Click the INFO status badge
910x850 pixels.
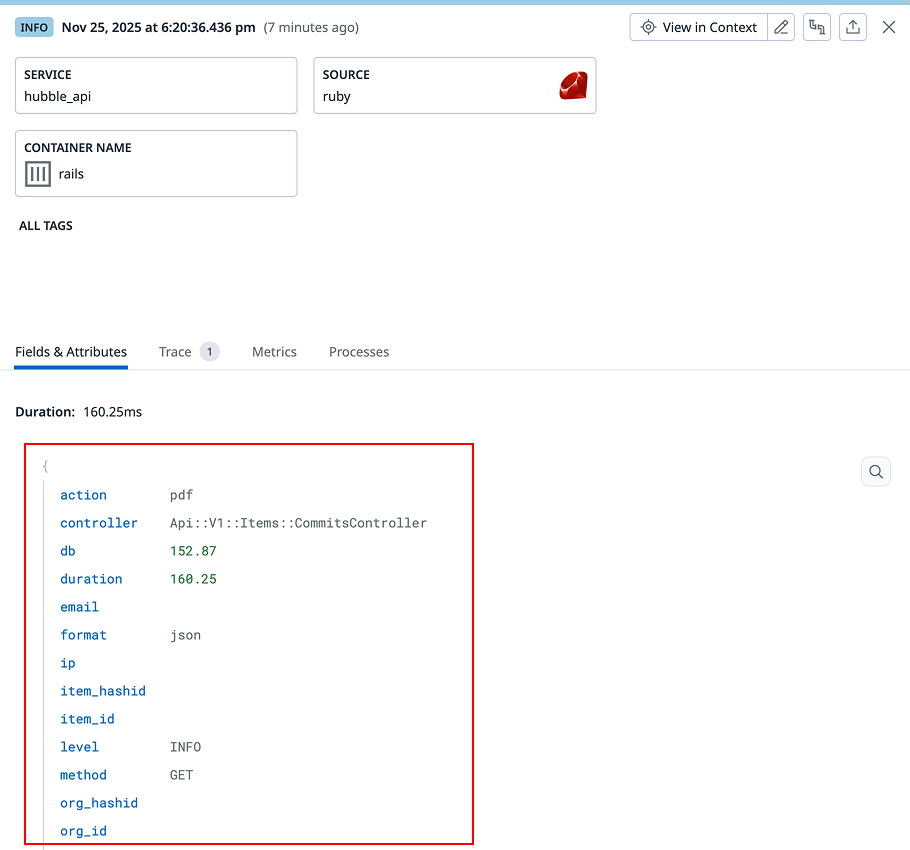[34, 27]
